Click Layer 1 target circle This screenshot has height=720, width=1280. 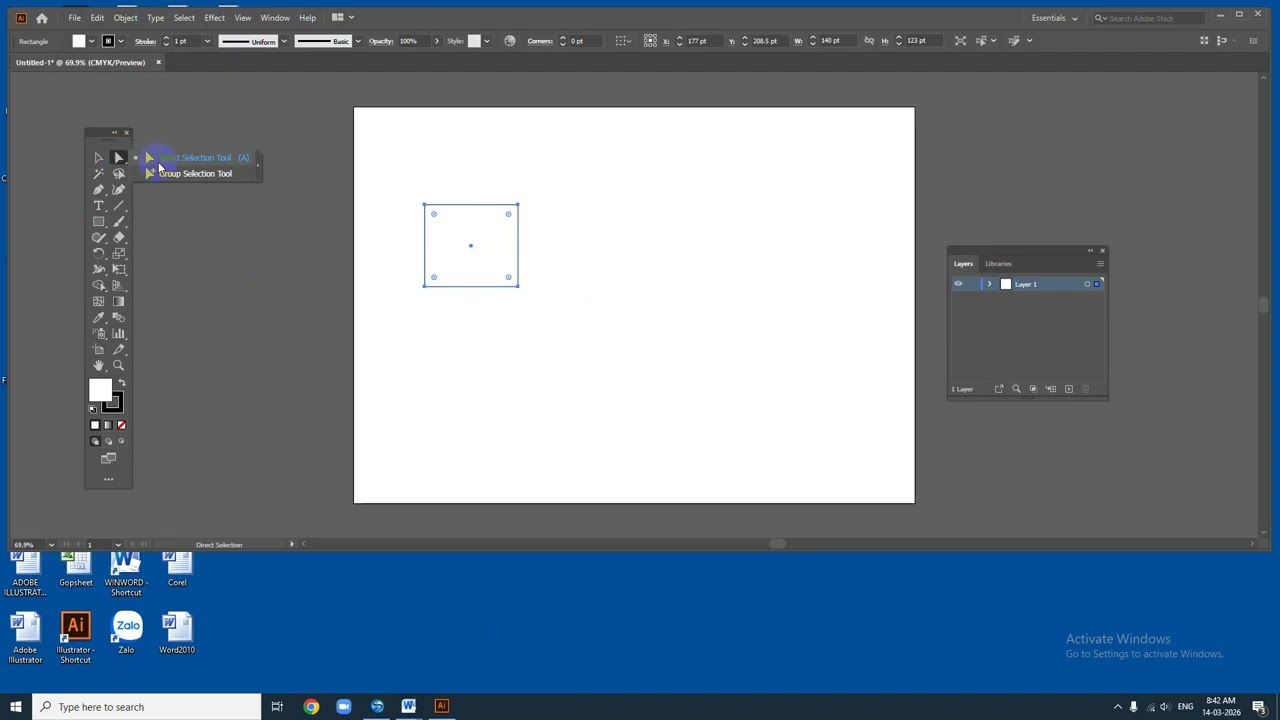pos(1087,284)
